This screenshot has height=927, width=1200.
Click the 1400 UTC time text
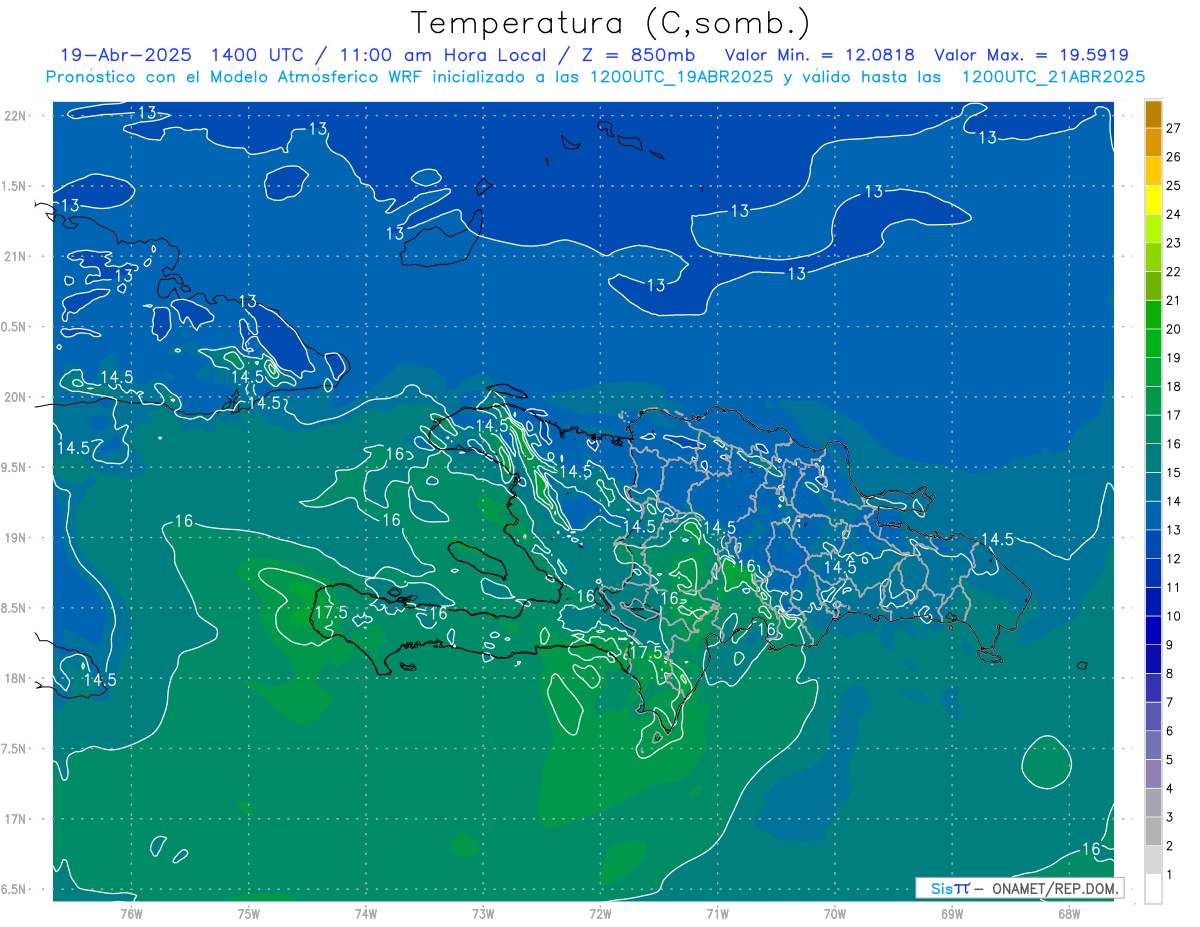pos(262,55)
